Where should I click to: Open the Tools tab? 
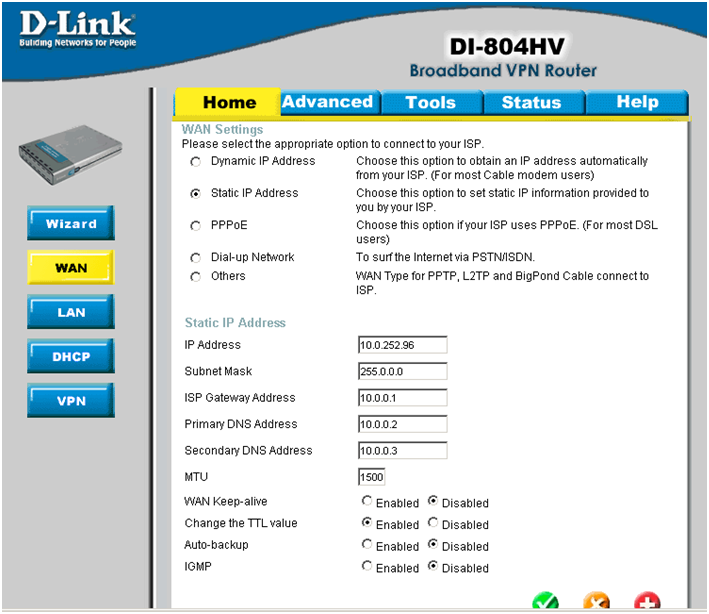(432, 102)
